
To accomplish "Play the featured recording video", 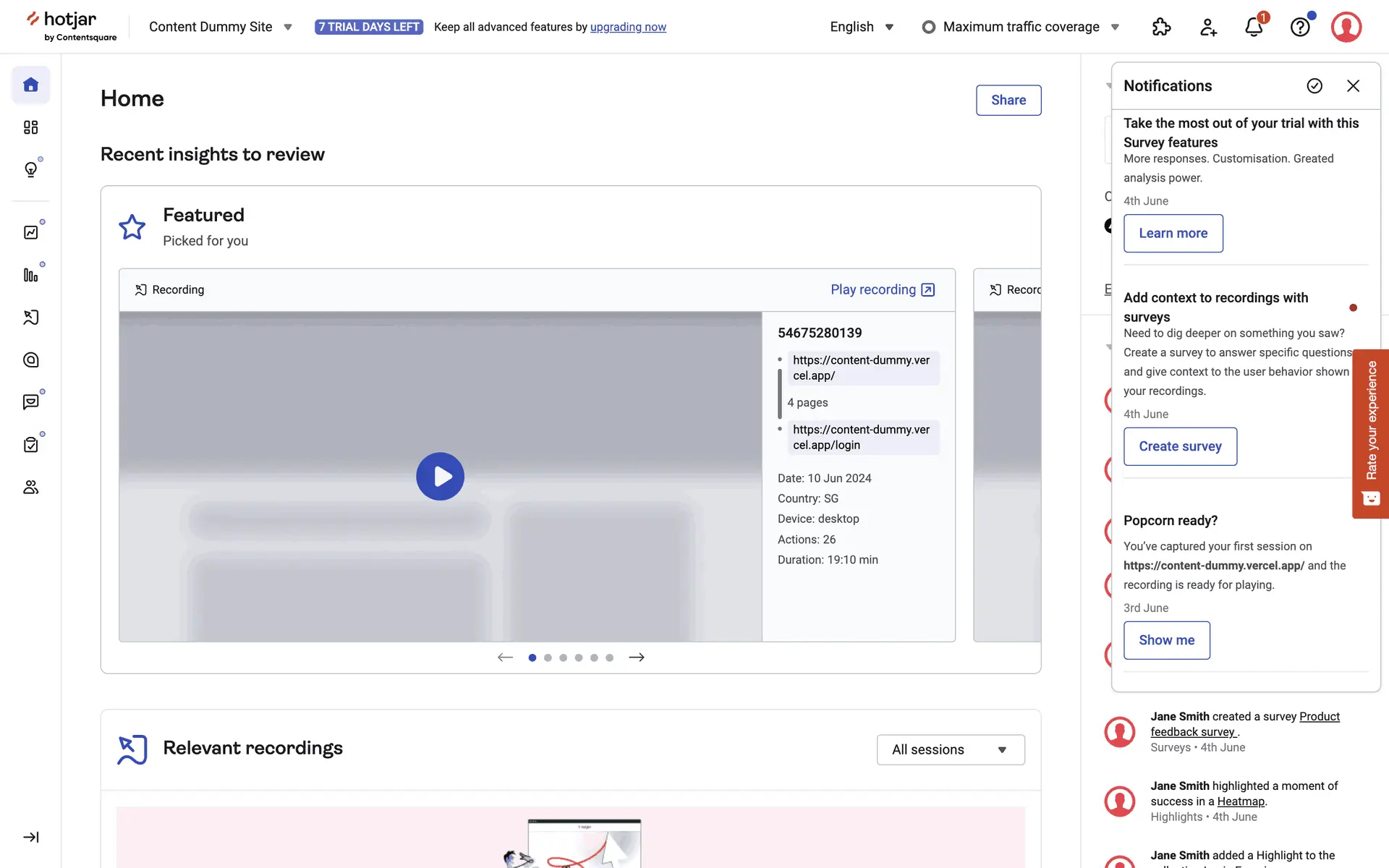I will pos(440,477).
